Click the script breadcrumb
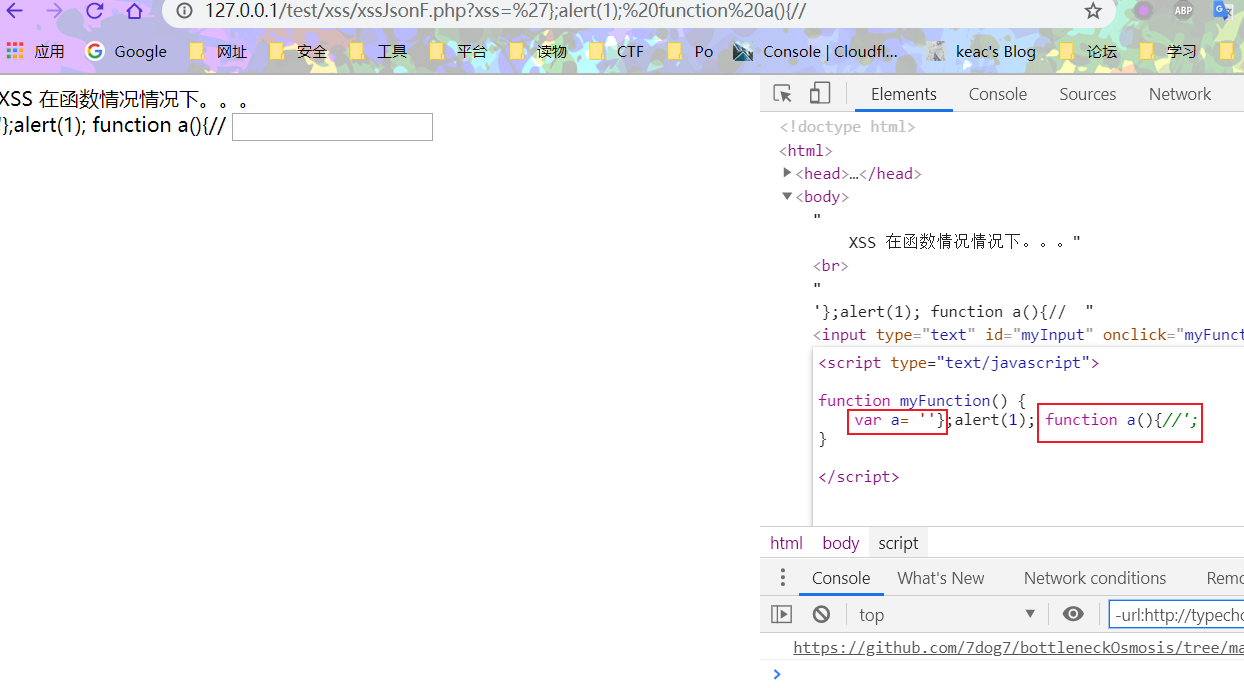The width and height of the screenshot is (1244, 688). [x=898, y=543]
